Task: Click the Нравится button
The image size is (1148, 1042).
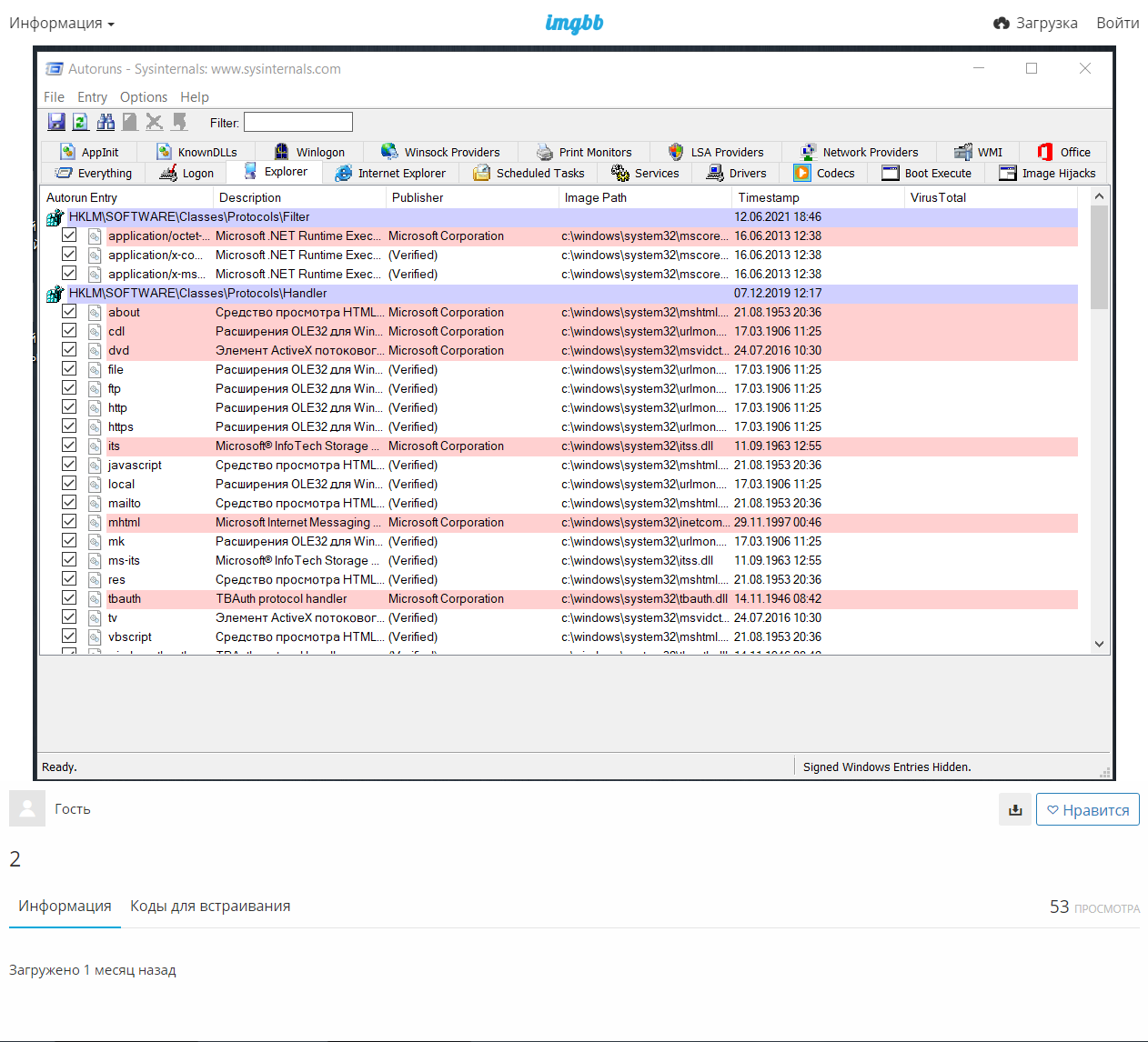Action: (1088, 809)
